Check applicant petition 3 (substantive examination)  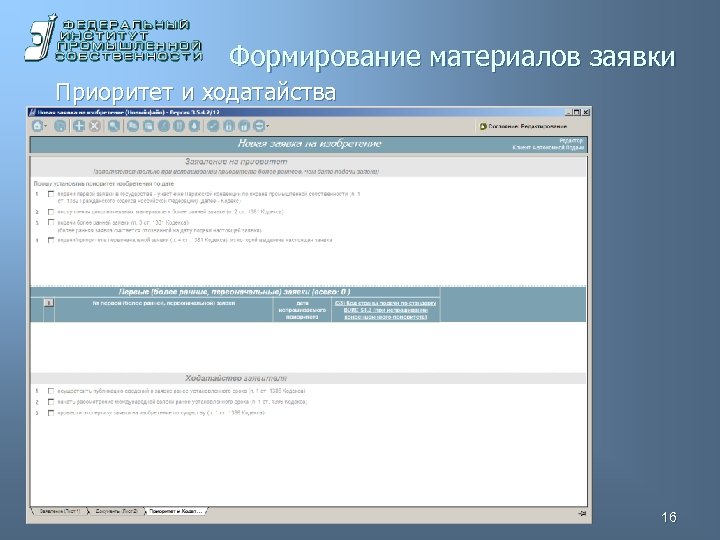pyautogui.click(x=51, y=413)
